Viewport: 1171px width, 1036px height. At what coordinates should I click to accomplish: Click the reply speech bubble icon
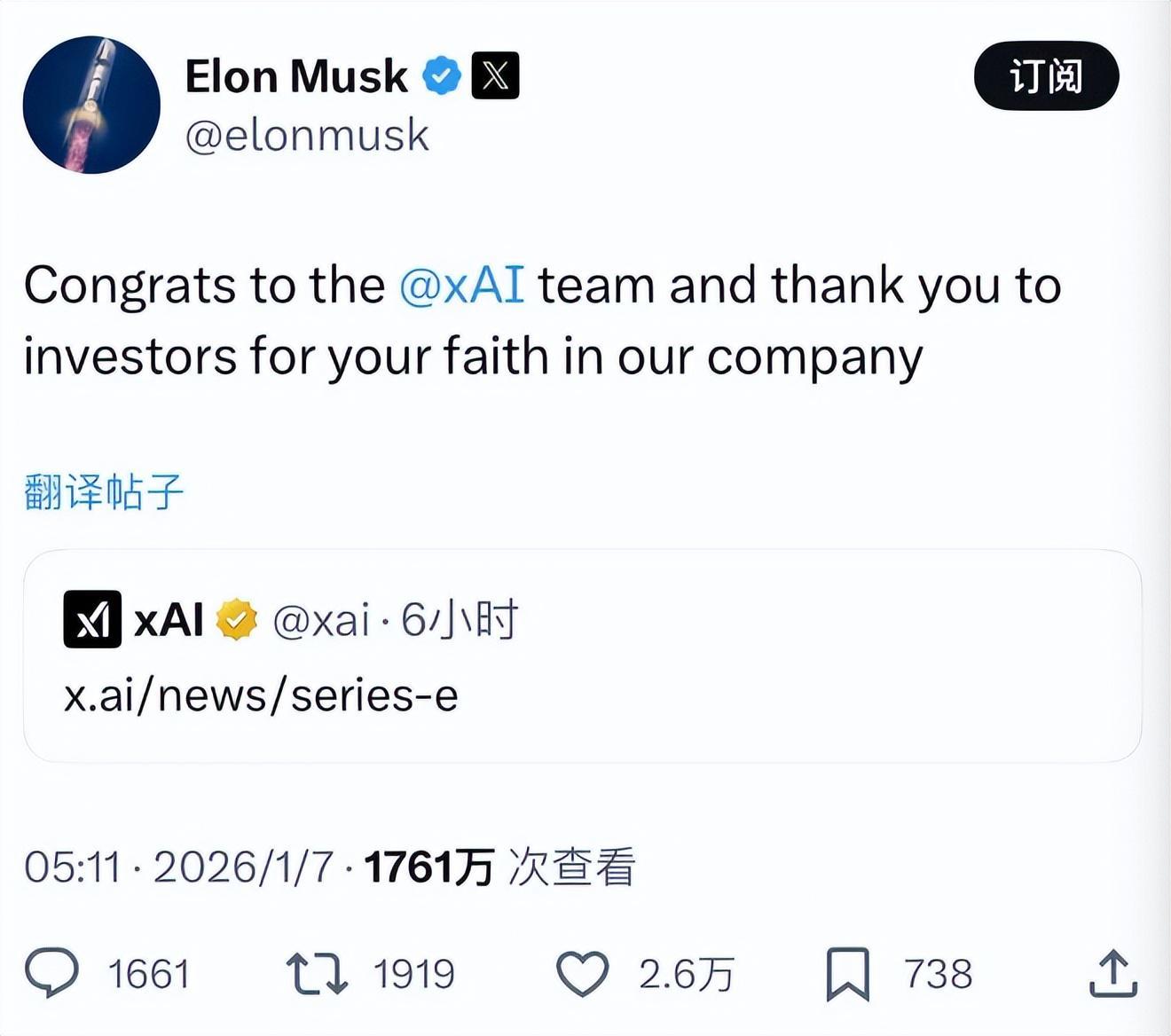52,973
